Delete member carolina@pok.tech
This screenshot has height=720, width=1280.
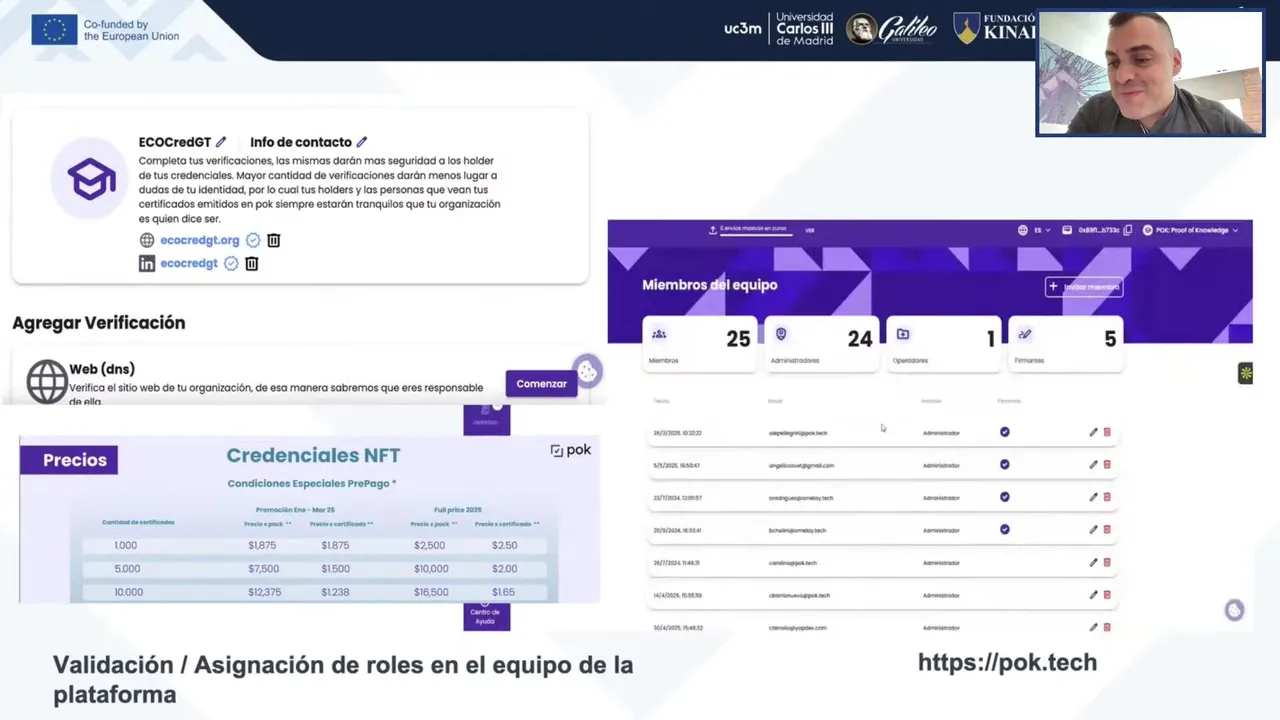click(x=1107, y=562)
